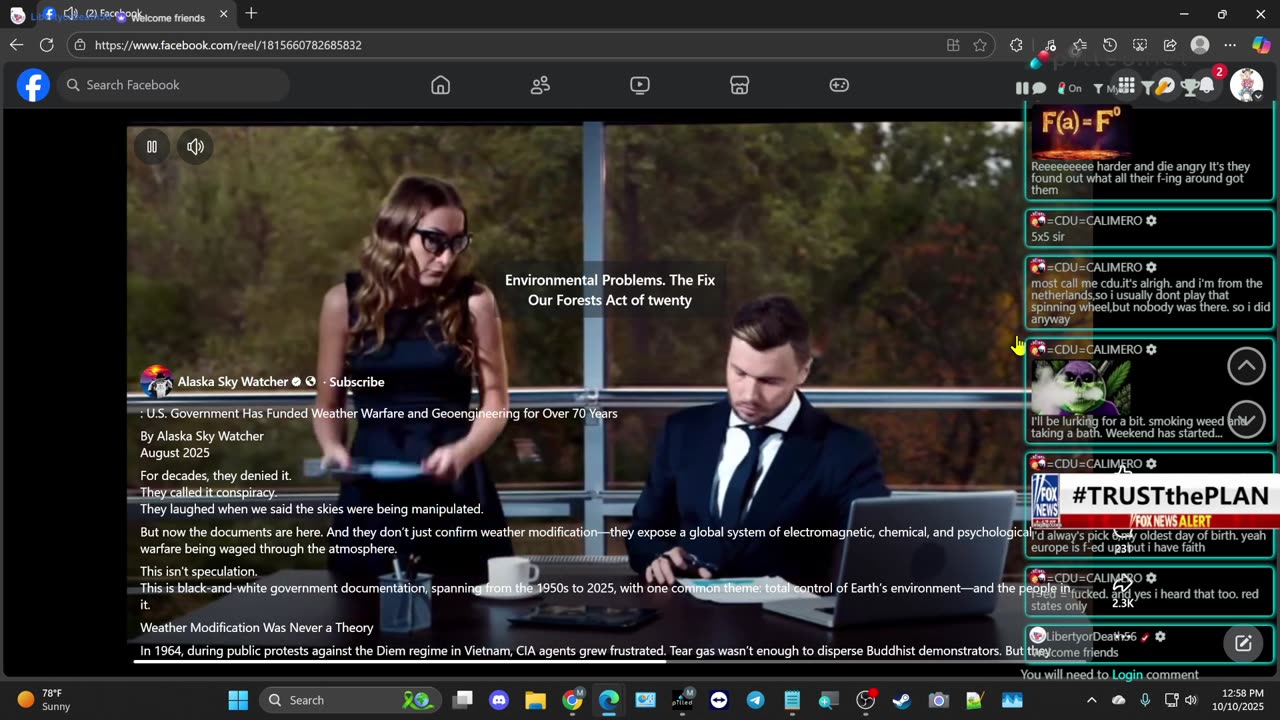
Task: Open Alaska Sky Watcher profile name
Action: coord(233,382)
